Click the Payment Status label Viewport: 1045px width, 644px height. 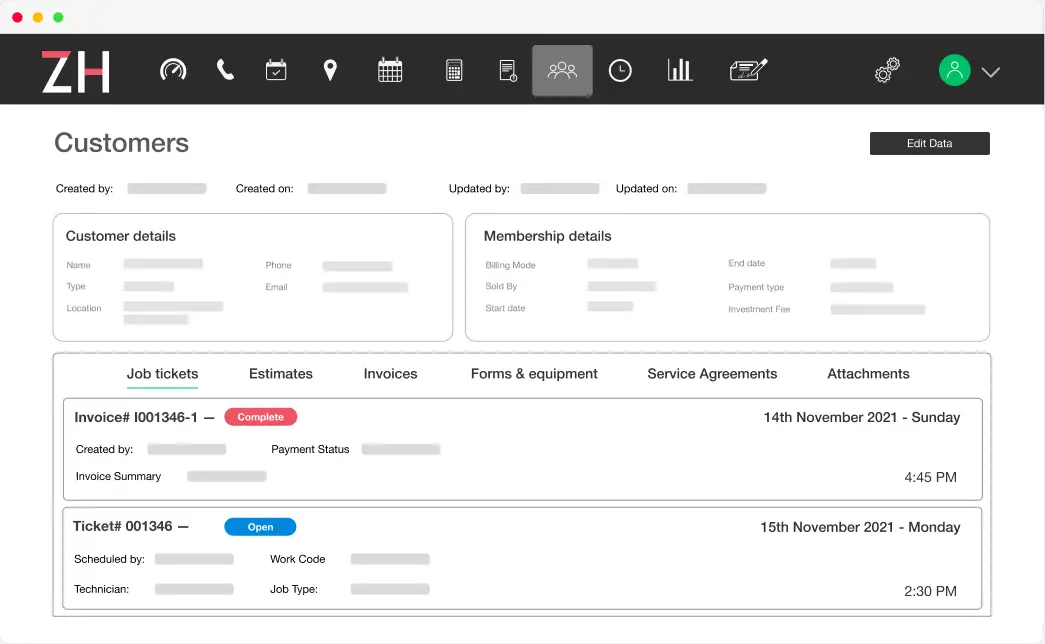[x=310, y=449]
